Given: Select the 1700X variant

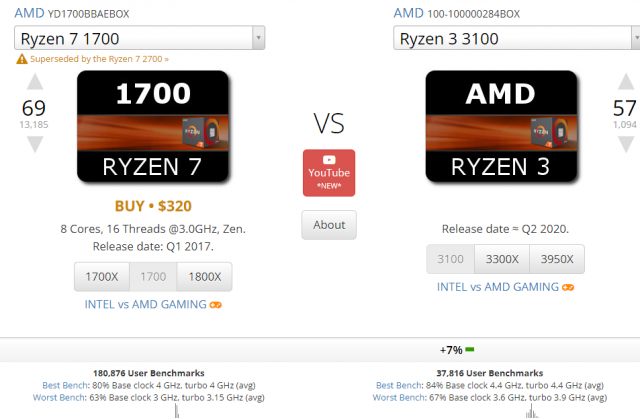Looking at the screenshot, I should (99, 277).
